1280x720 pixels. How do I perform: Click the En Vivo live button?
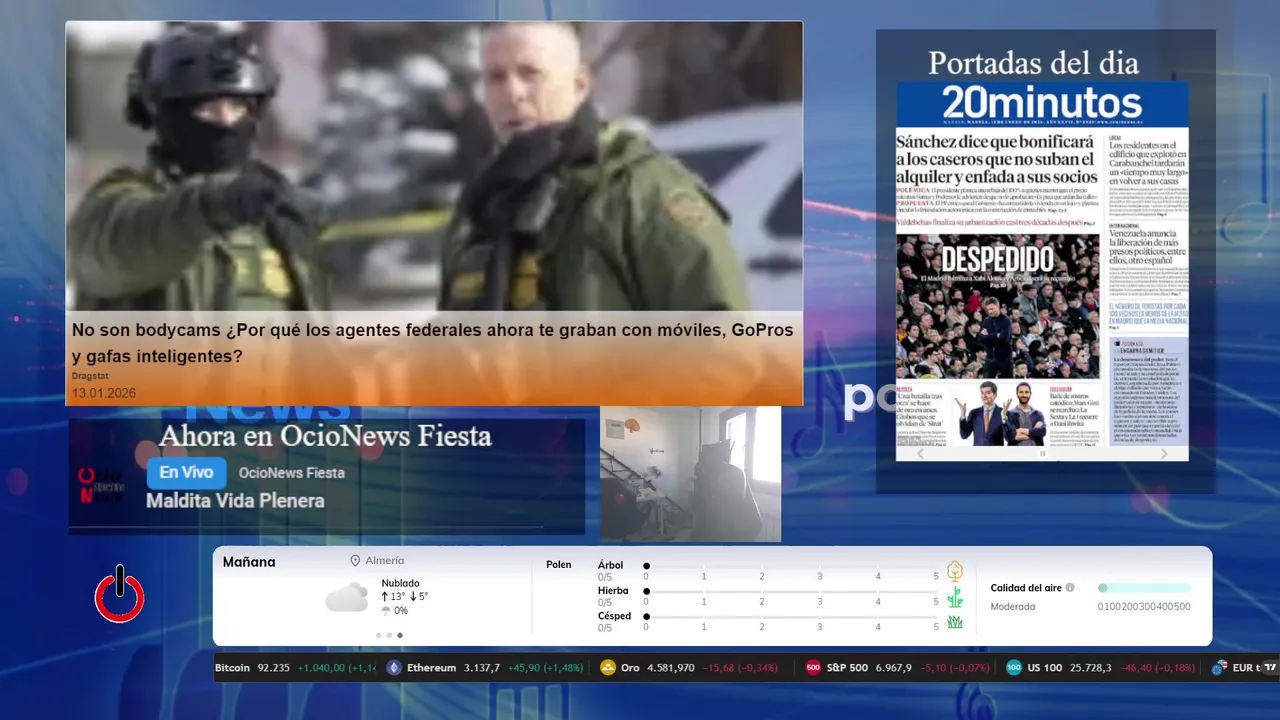click(187, 473)
